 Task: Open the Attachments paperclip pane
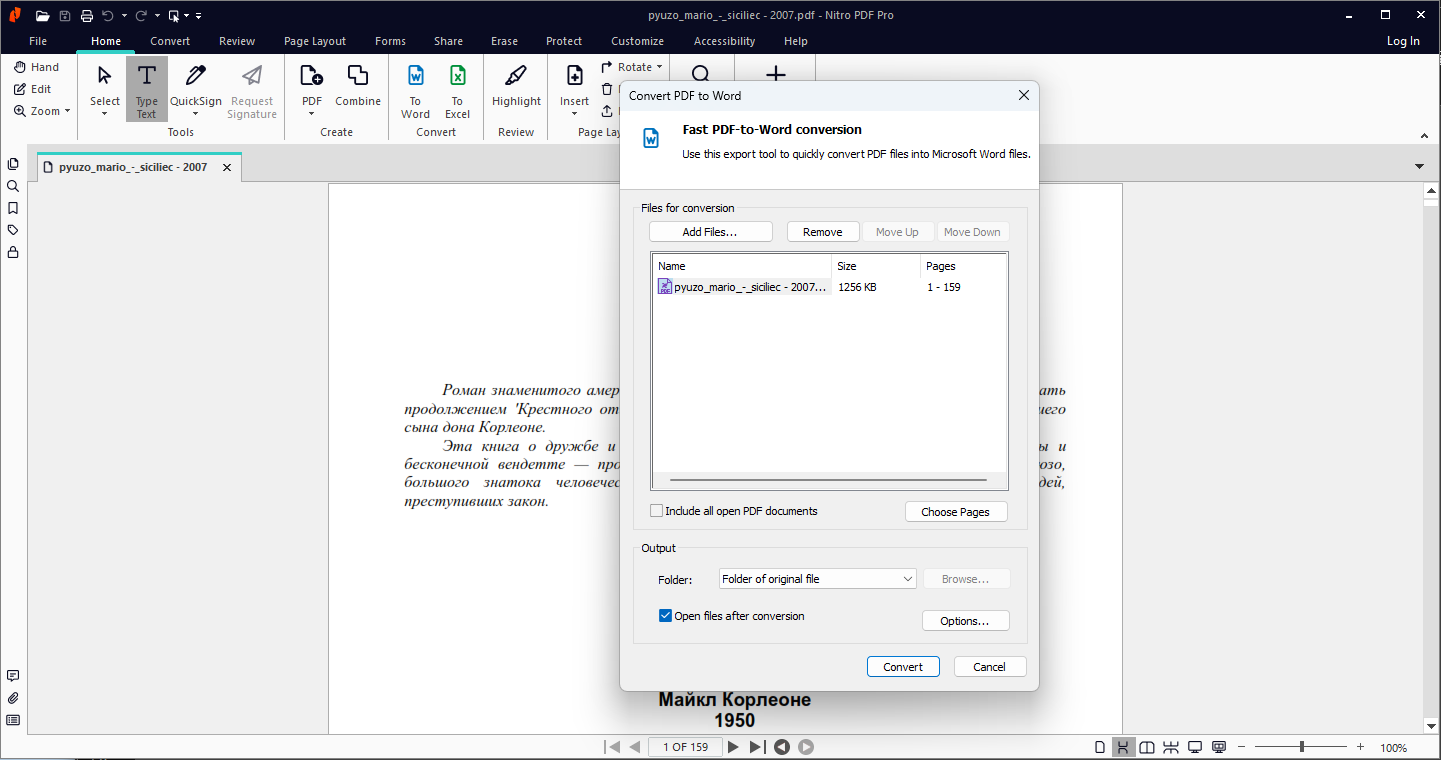(x=13, y=698)
